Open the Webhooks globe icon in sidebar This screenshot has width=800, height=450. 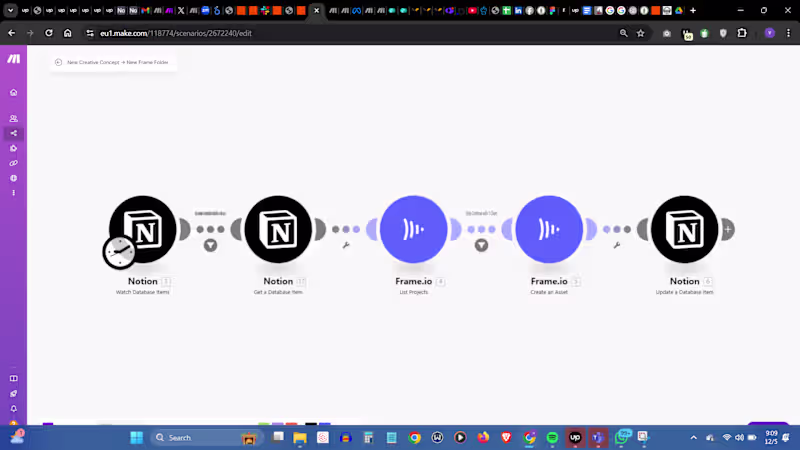point(14,178)
